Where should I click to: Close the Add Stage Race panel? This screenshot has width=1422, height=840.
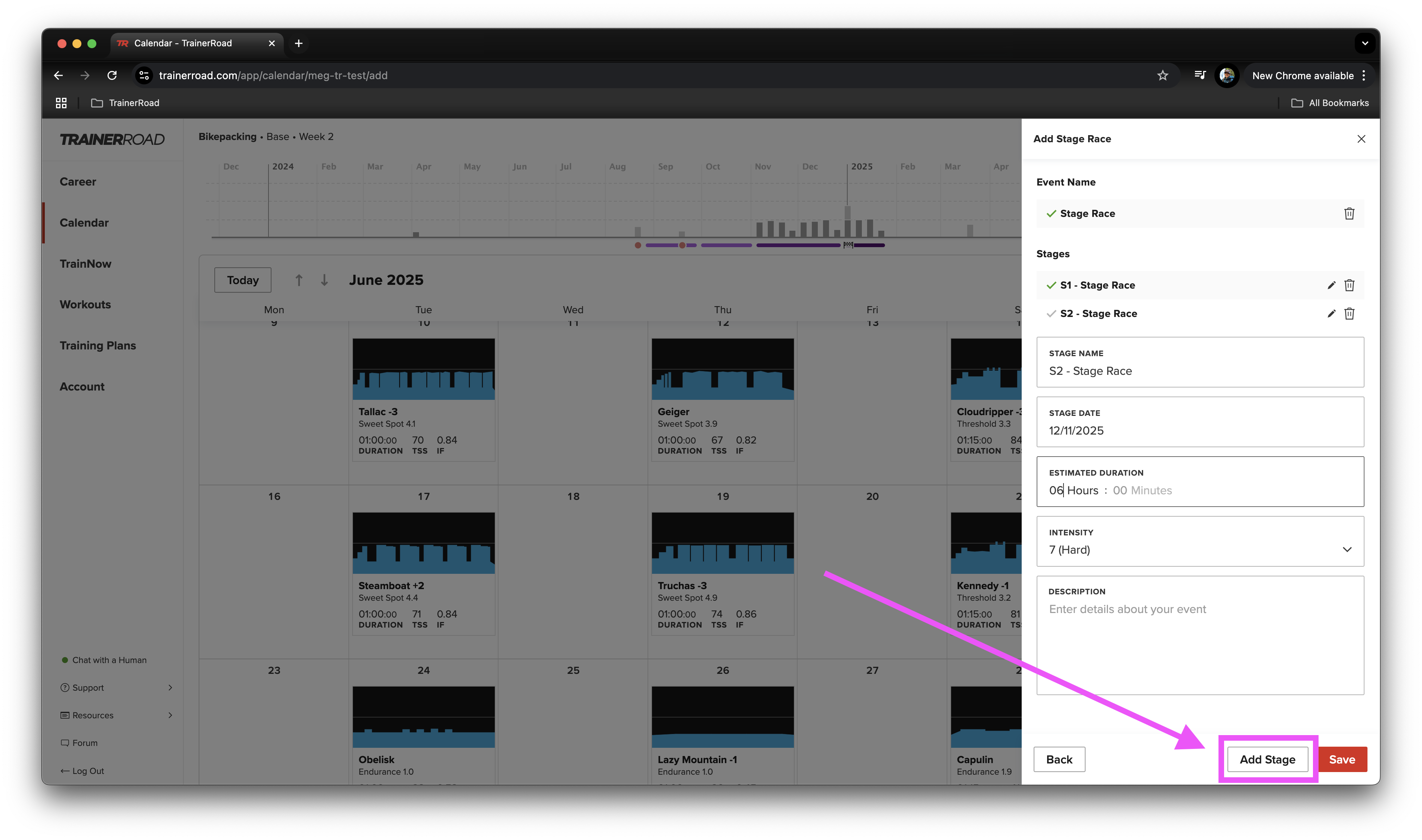click(1361, 139)
